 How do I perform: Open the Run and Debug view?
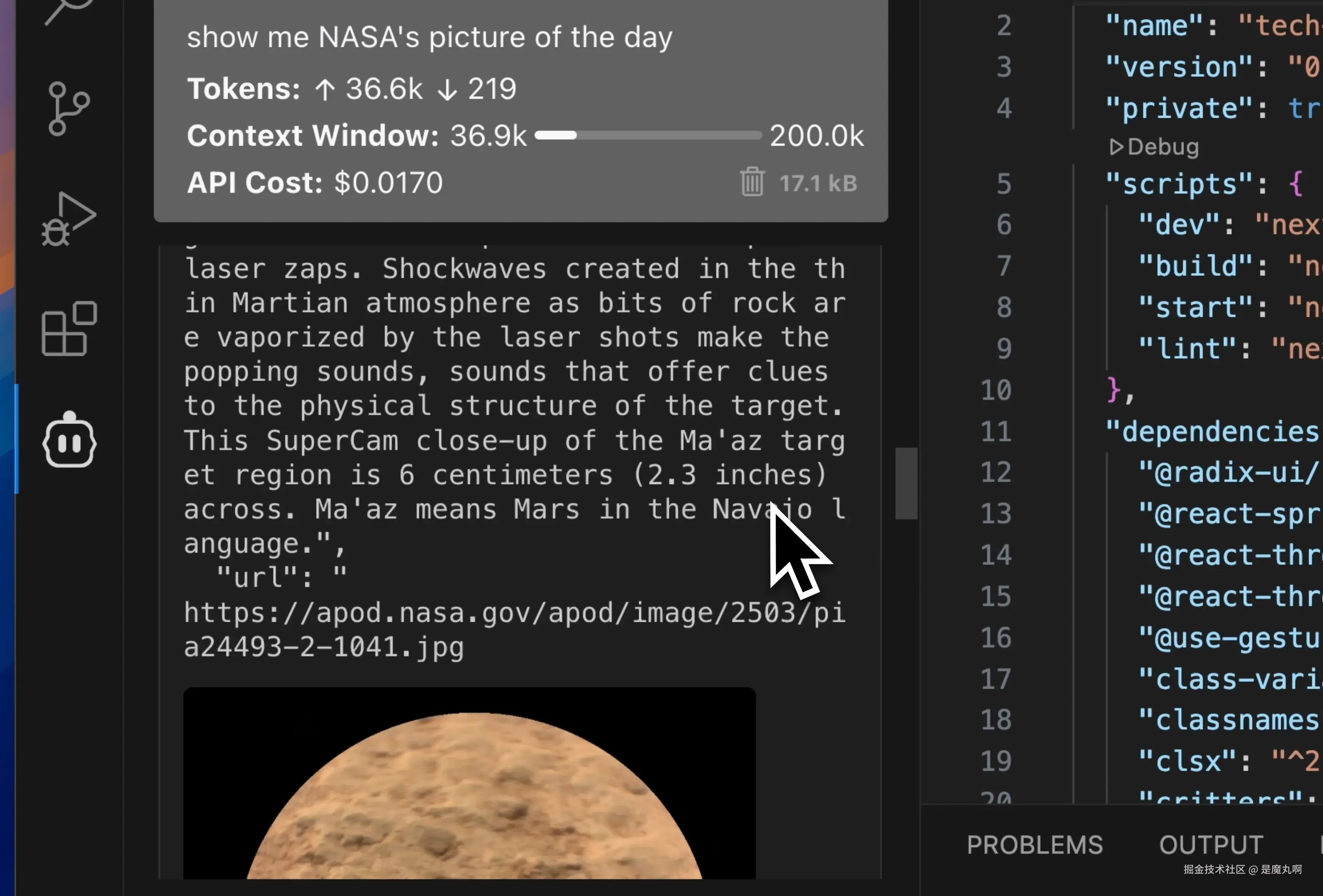pos(69,219)
